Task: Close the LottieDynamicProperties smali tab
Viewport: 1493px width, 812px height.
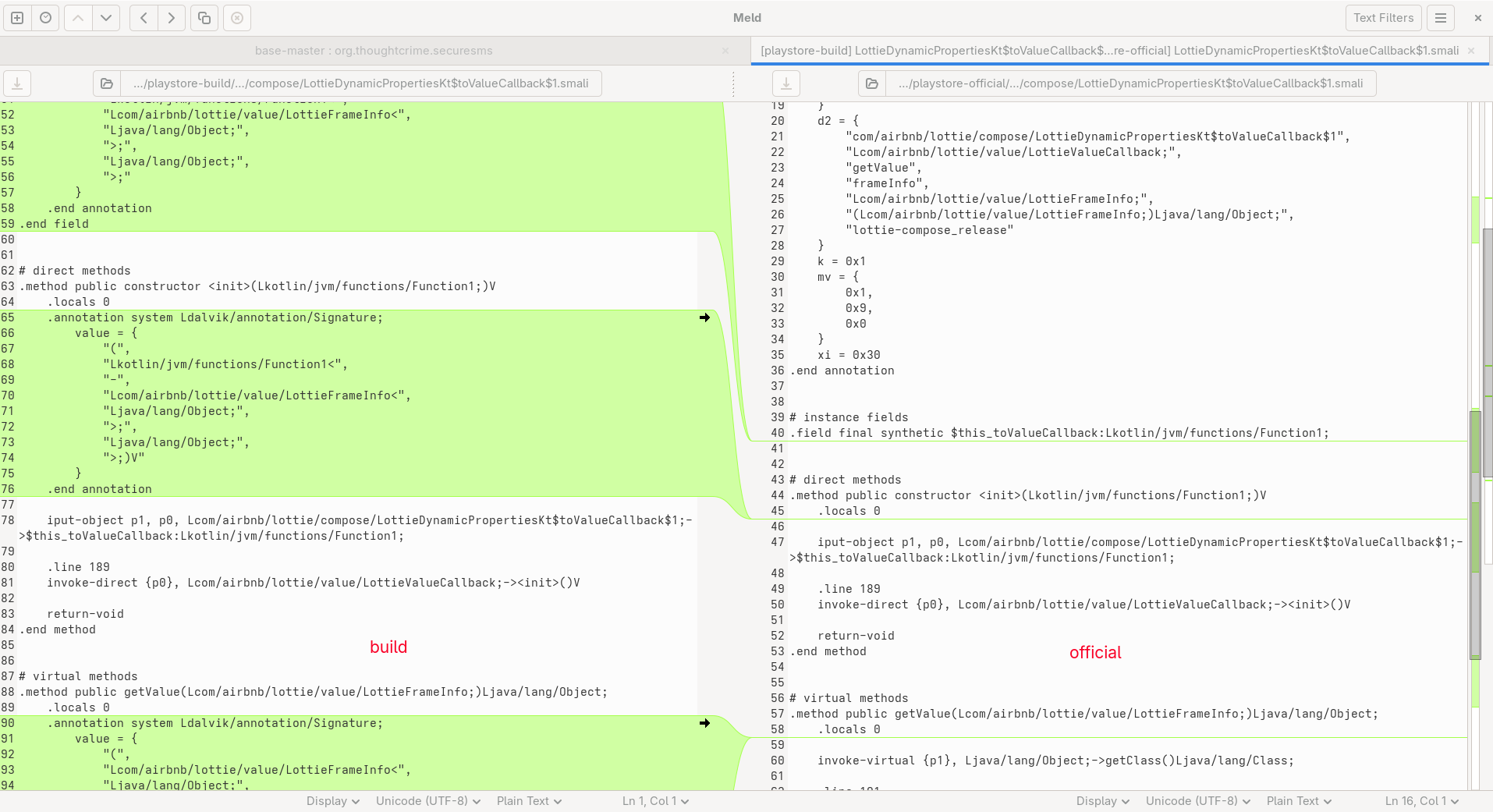Action: (1471, 51)
